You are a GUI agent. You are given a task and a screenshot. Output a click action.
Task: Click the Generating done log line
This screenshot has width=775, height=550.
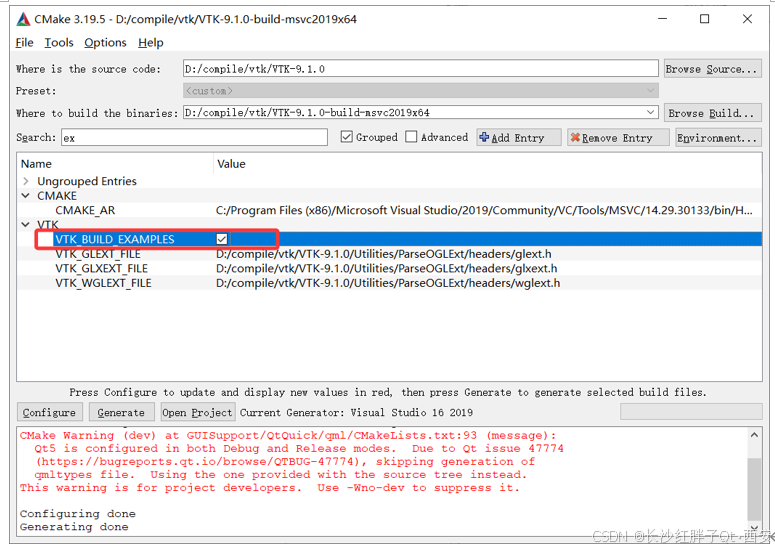(x=74, y=527)
